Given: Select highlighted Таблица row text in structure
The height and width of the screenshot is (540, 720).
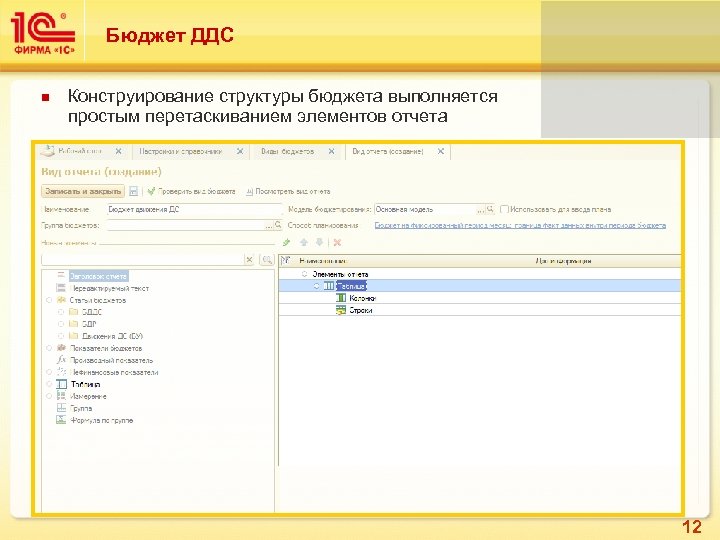Looking at the screenshot, I should coord(352,286).
